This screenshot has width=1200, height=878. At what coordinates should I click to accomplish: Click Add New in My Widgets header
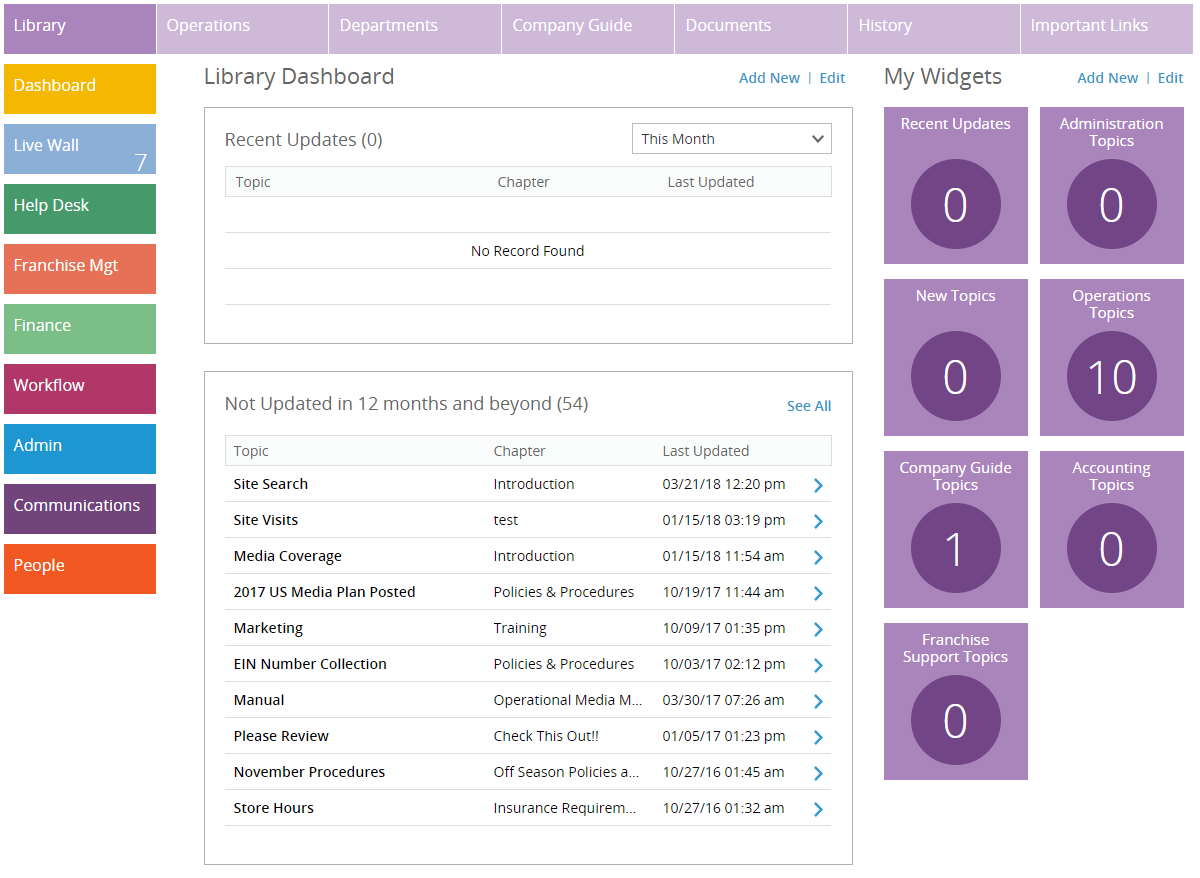(1107, 78)
